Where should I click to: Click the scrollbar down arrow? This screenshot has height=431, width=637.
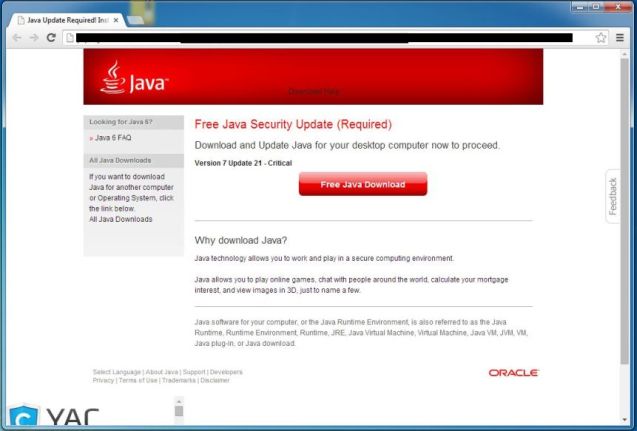click(624, 420)
